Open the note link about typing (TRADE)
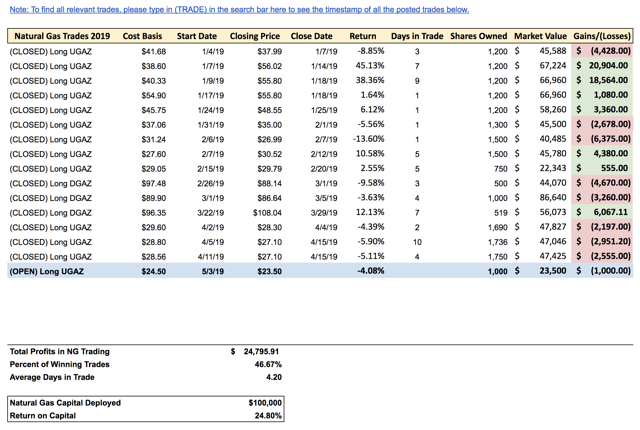Viewport: 640px width, 430px height. tap(239, 9)
